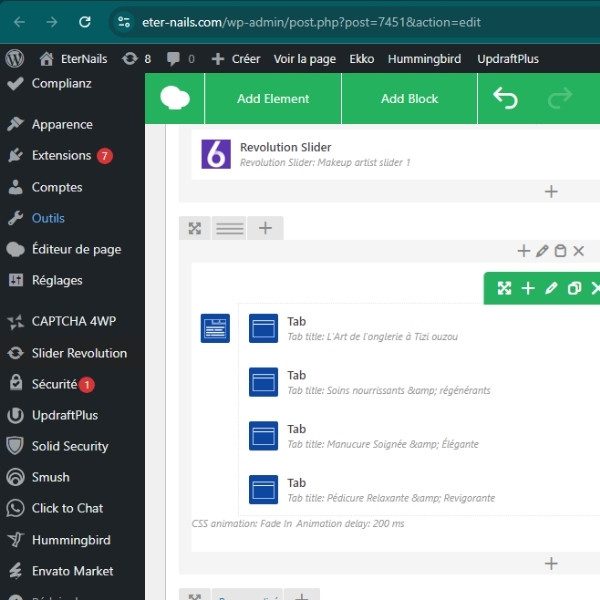The width and height of the screenshot is (600, 600).
Task: Open Voir la page in admin bar
Action: tap(305, 59)
